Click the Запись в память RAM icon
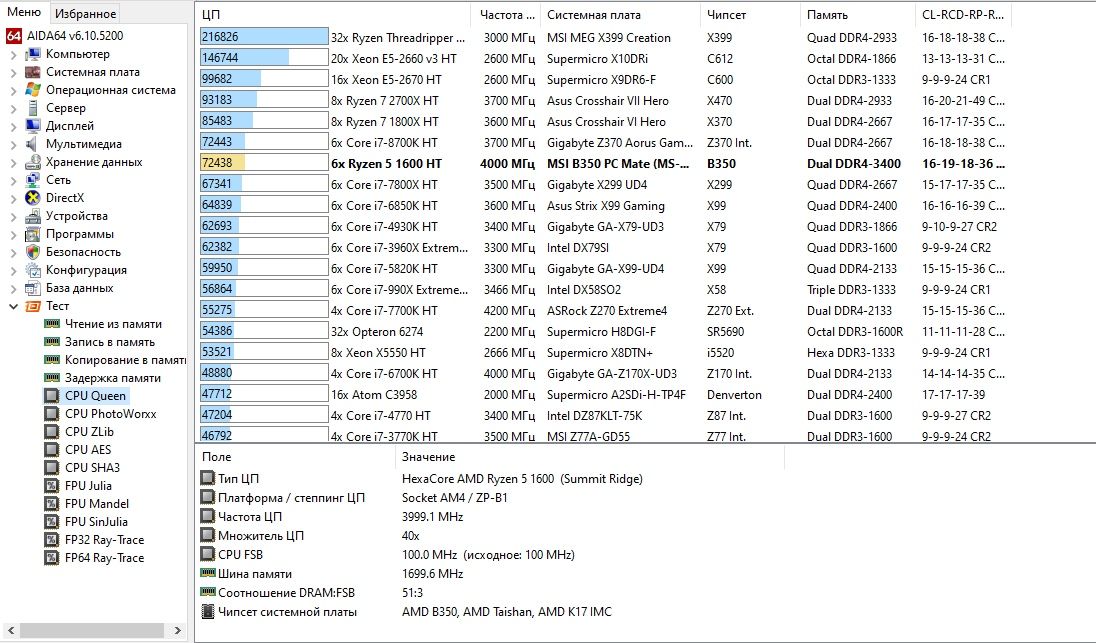This screenshot has height=643, width=1096. coord(52,342)
